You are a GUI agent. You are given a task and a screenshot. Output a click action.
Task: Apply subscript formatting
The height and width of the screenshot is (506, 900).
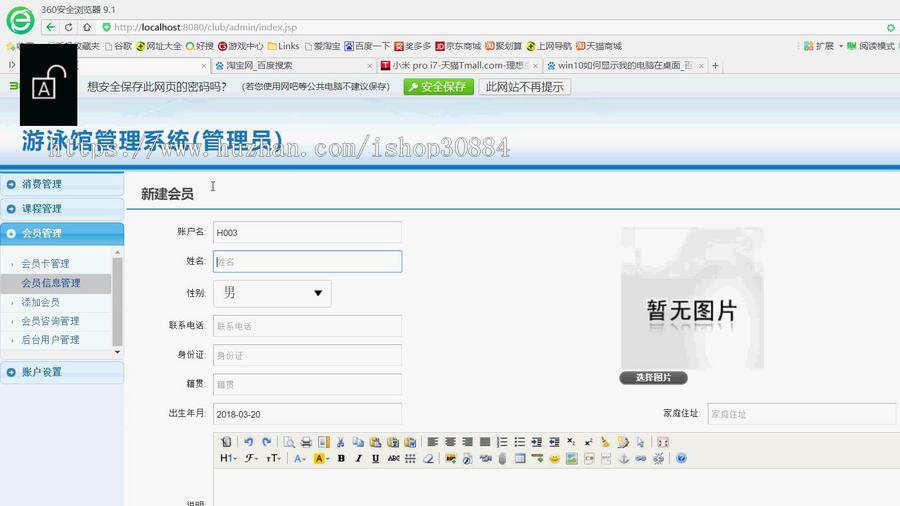(x=571, y=442)
